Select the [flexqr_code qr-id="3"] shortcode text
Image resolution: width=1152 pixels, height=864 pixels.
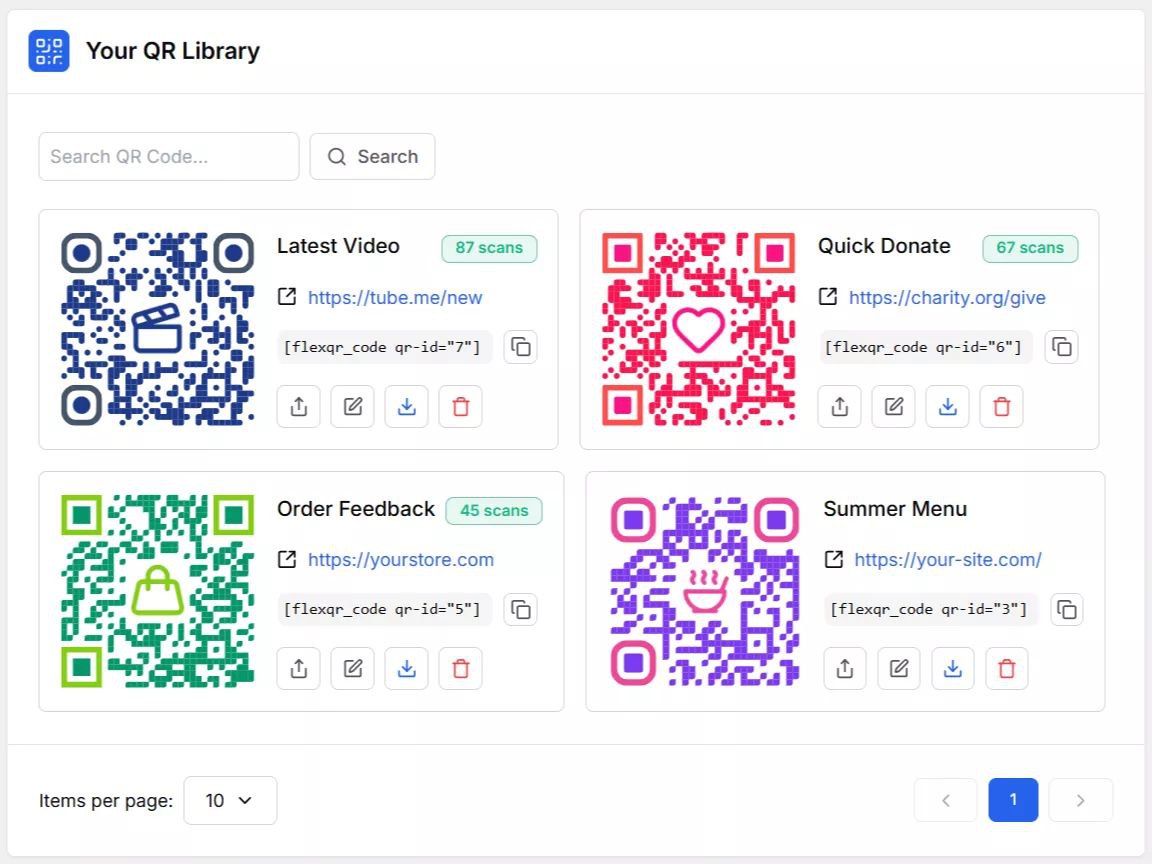(931, 609)
